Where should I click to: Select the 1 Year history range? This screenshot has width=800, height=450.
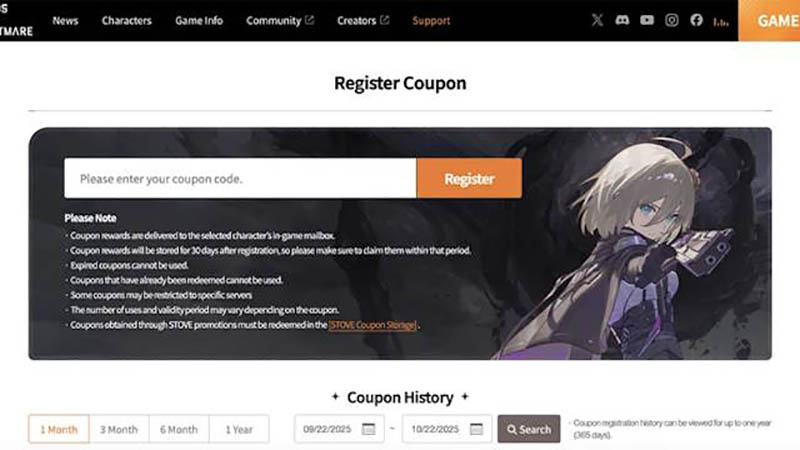[239, 429]
